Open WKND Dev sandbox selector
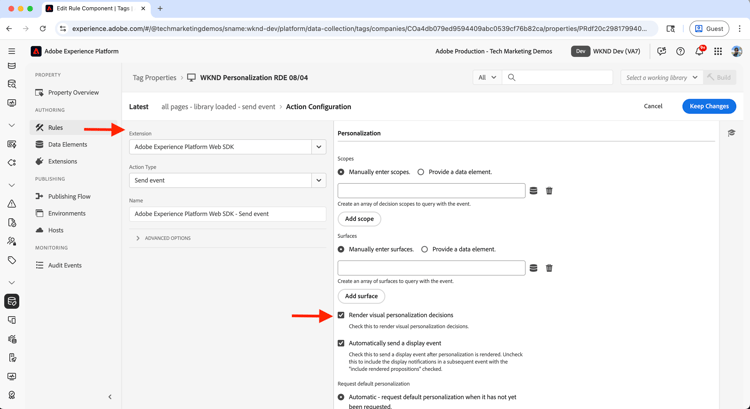This screenshot has height=409, width=750. point(606,51)
